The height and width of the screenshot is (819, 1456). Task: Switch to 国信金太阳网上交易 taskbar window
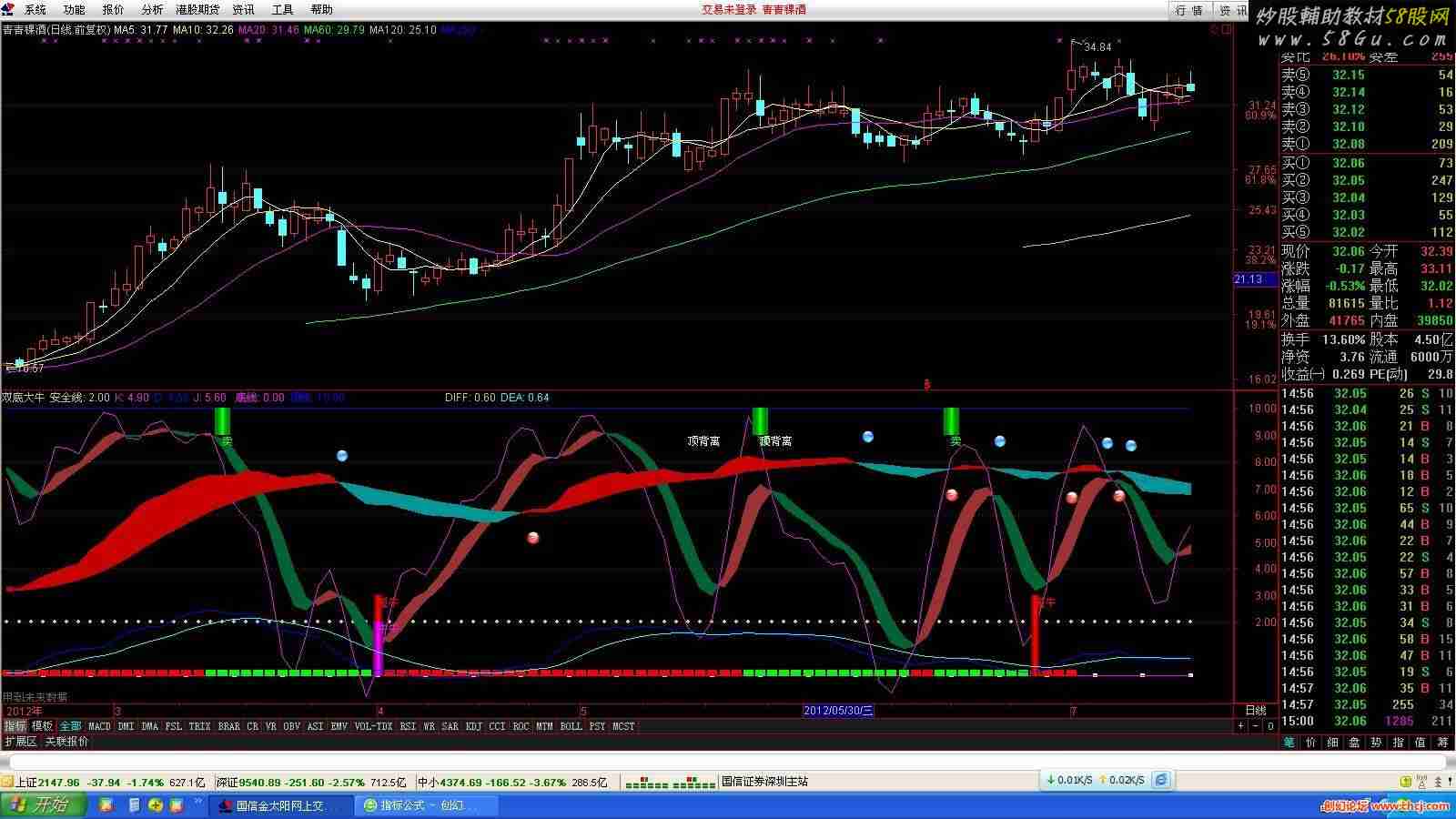pyautogui.click(x=281, y=805)
